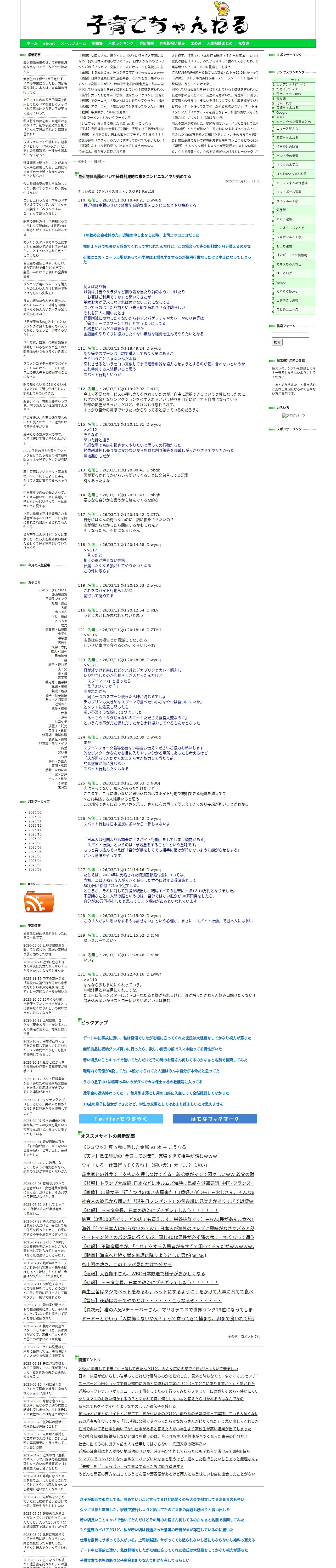Open the 2025/08 monthly archive
The width and height of the screenshot is (336, 1568).
(x=35, y=843)
